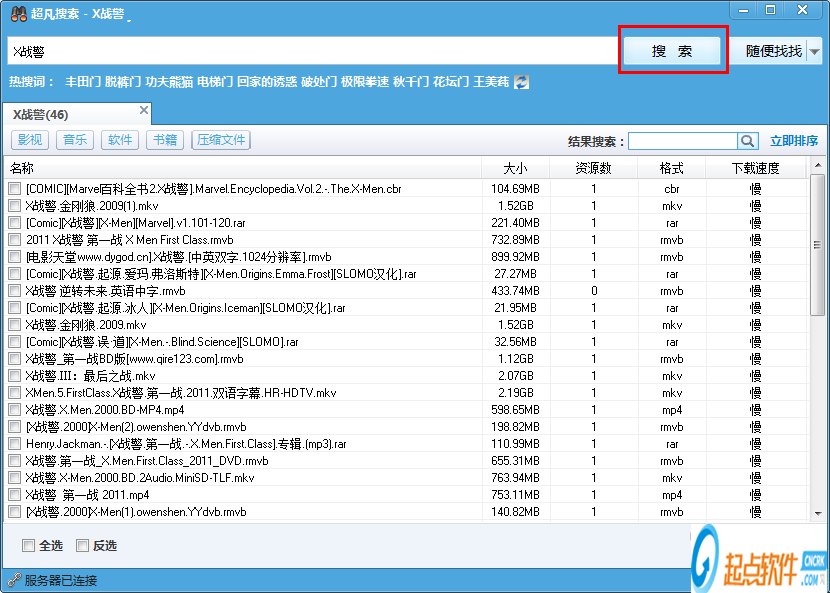Image resolution: width=830 pixels, height=593 pixels.
Task: Click the main search input field
Action: [312, 51]
